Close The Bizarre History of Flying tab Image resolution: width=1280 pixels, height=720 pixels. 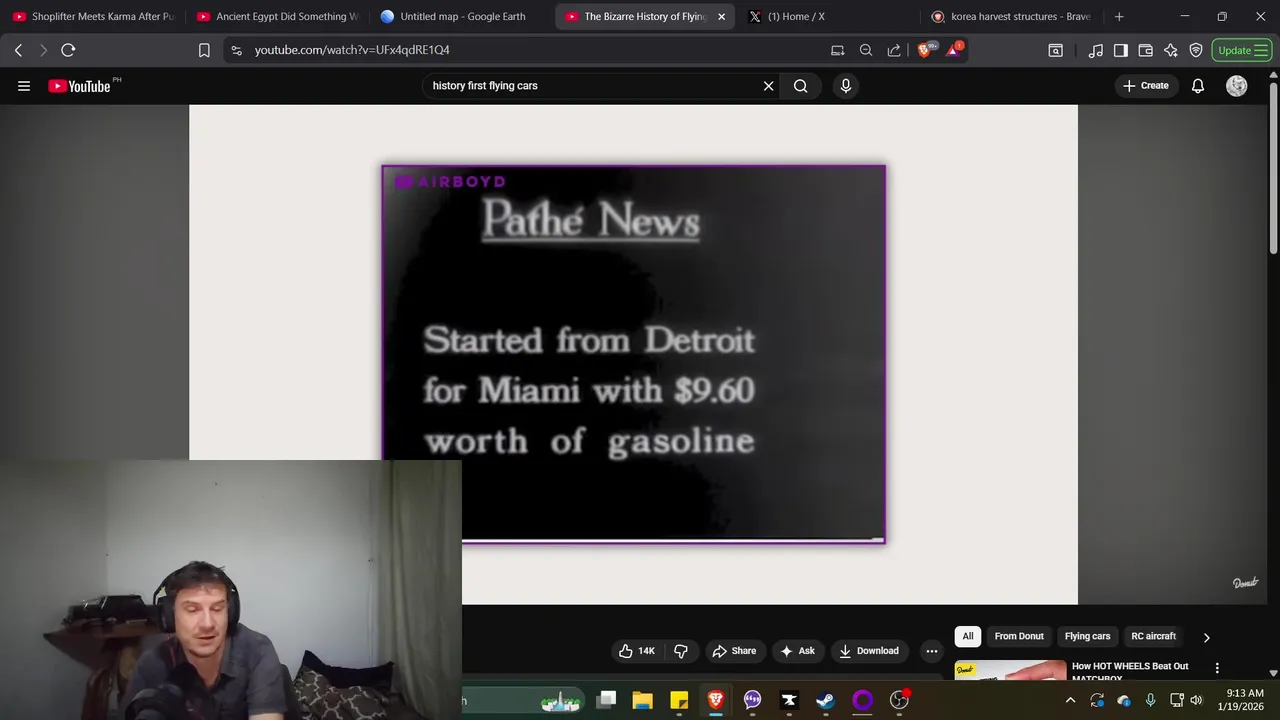pos(721,16)
